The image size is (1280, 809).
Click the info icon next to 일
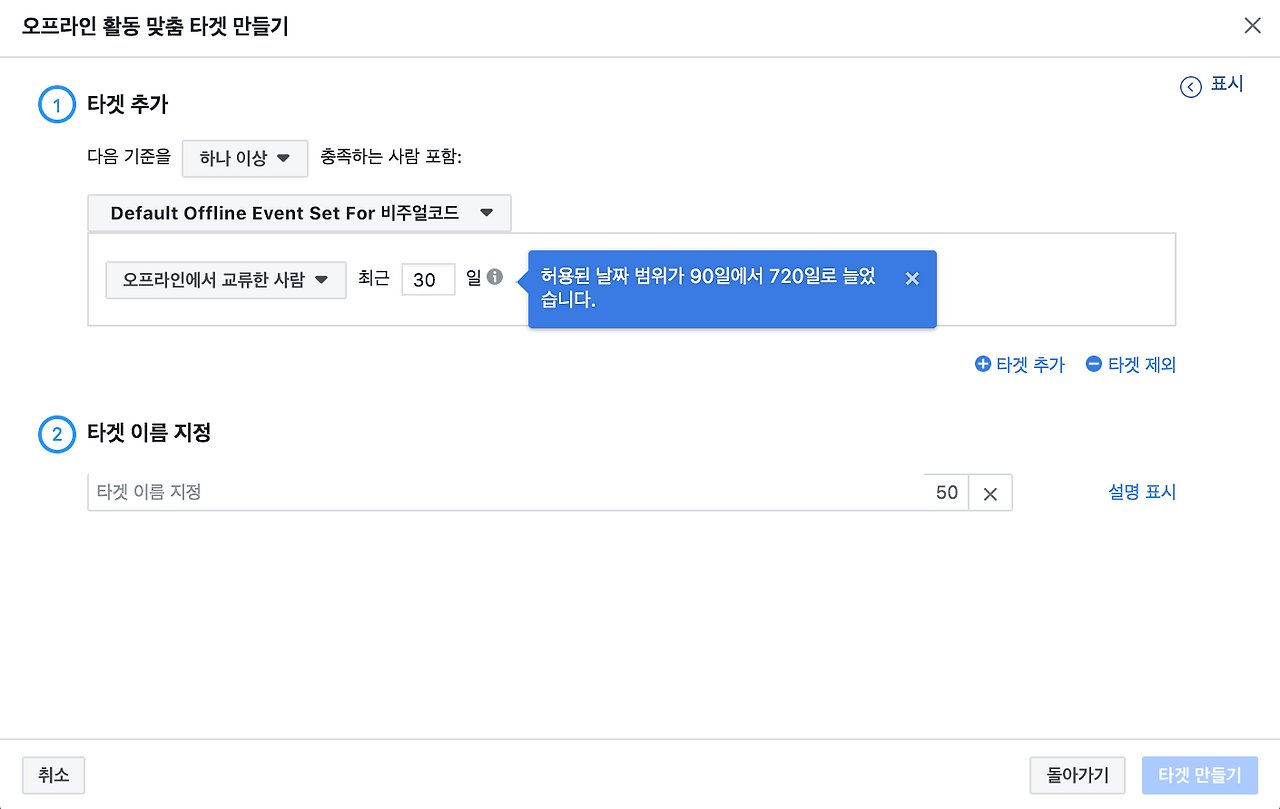click(x=494, y=278)
